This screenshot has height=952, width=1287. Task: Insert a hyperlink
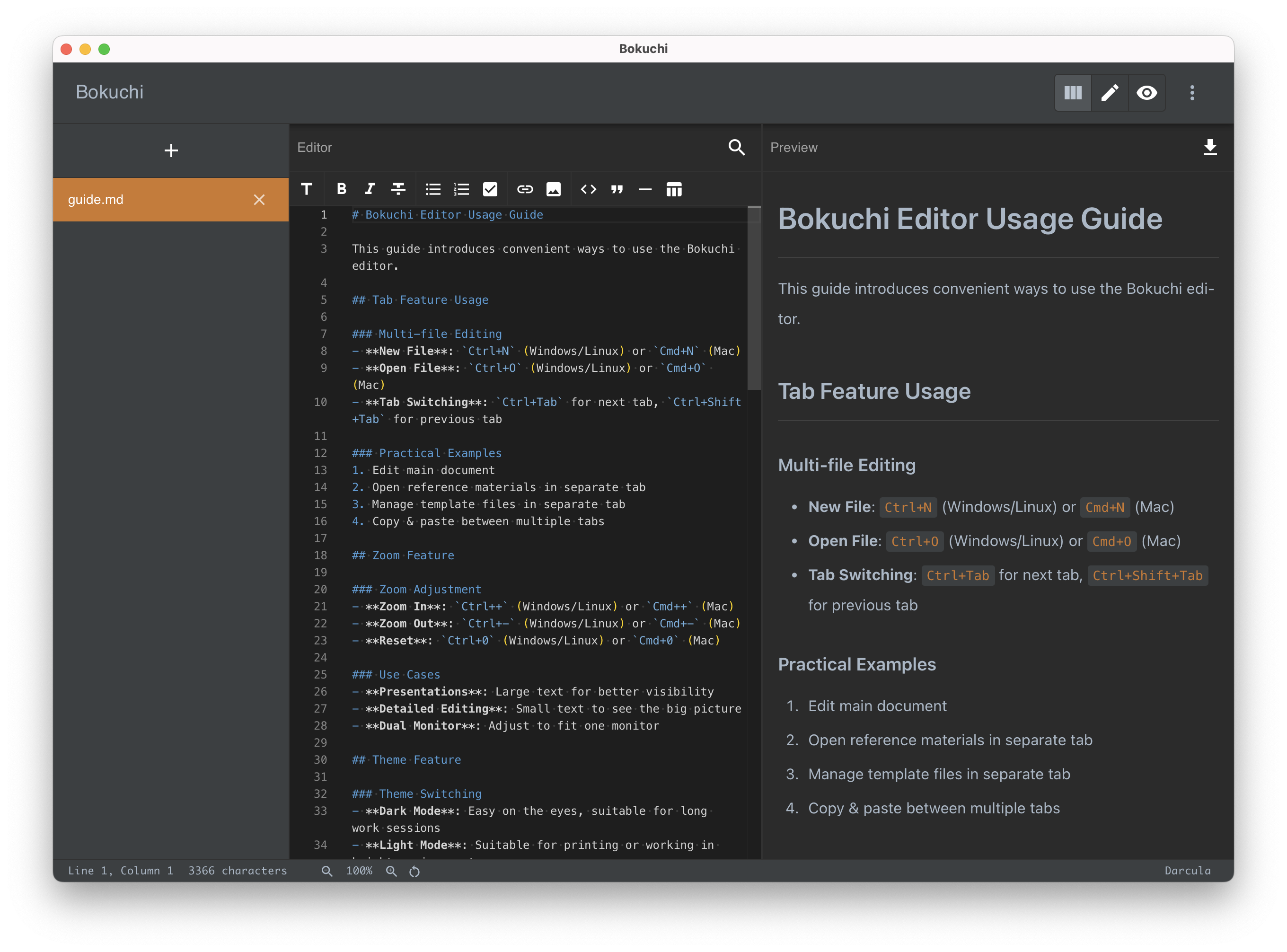click(x=525, y=189)
